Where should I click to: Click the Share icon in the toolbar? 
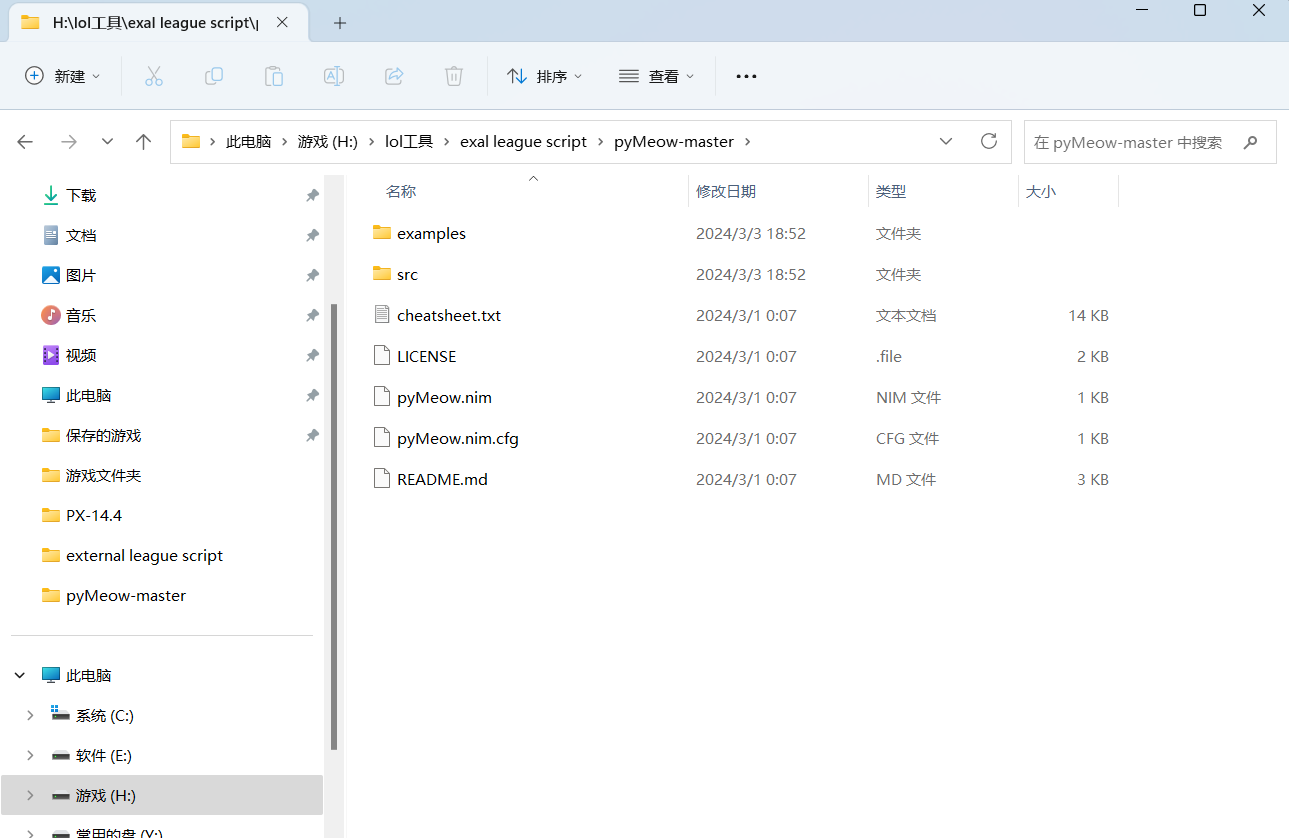(x=393, y=76)
